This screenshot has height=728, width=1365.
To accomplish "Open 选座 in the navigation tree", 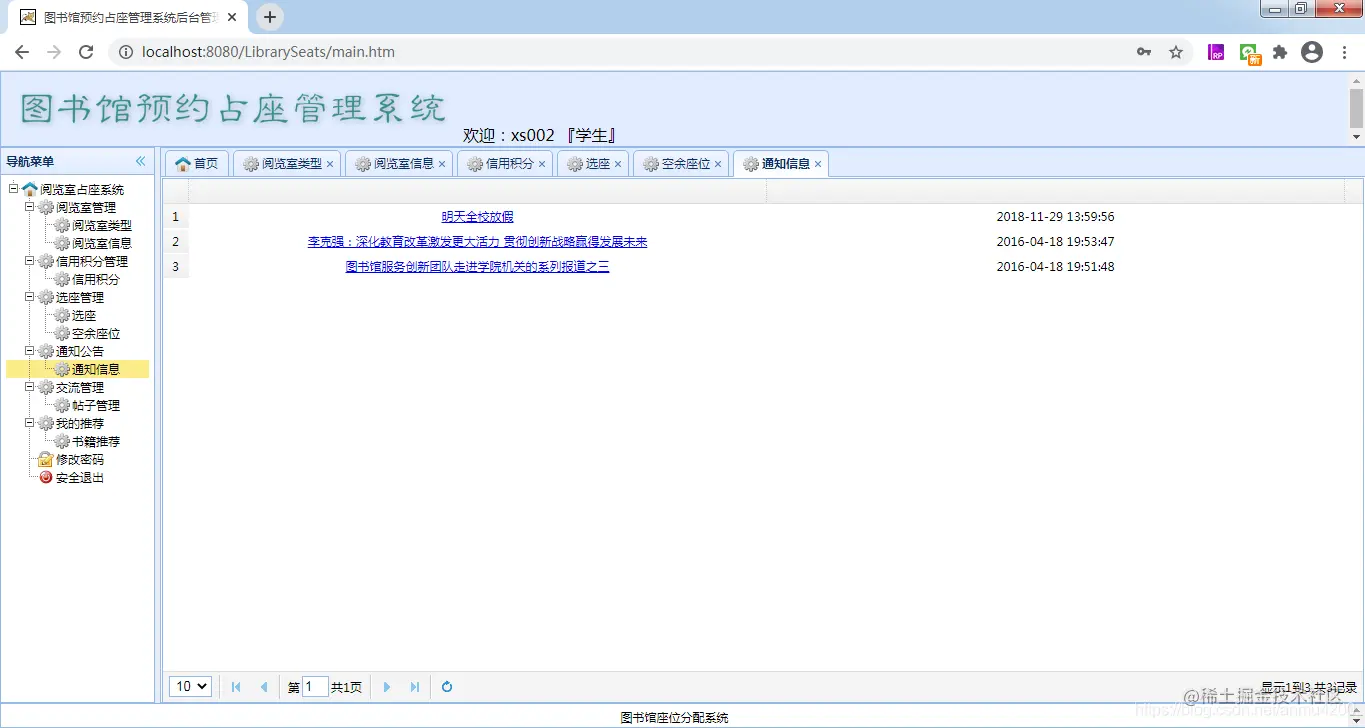I will click(84, 315).
